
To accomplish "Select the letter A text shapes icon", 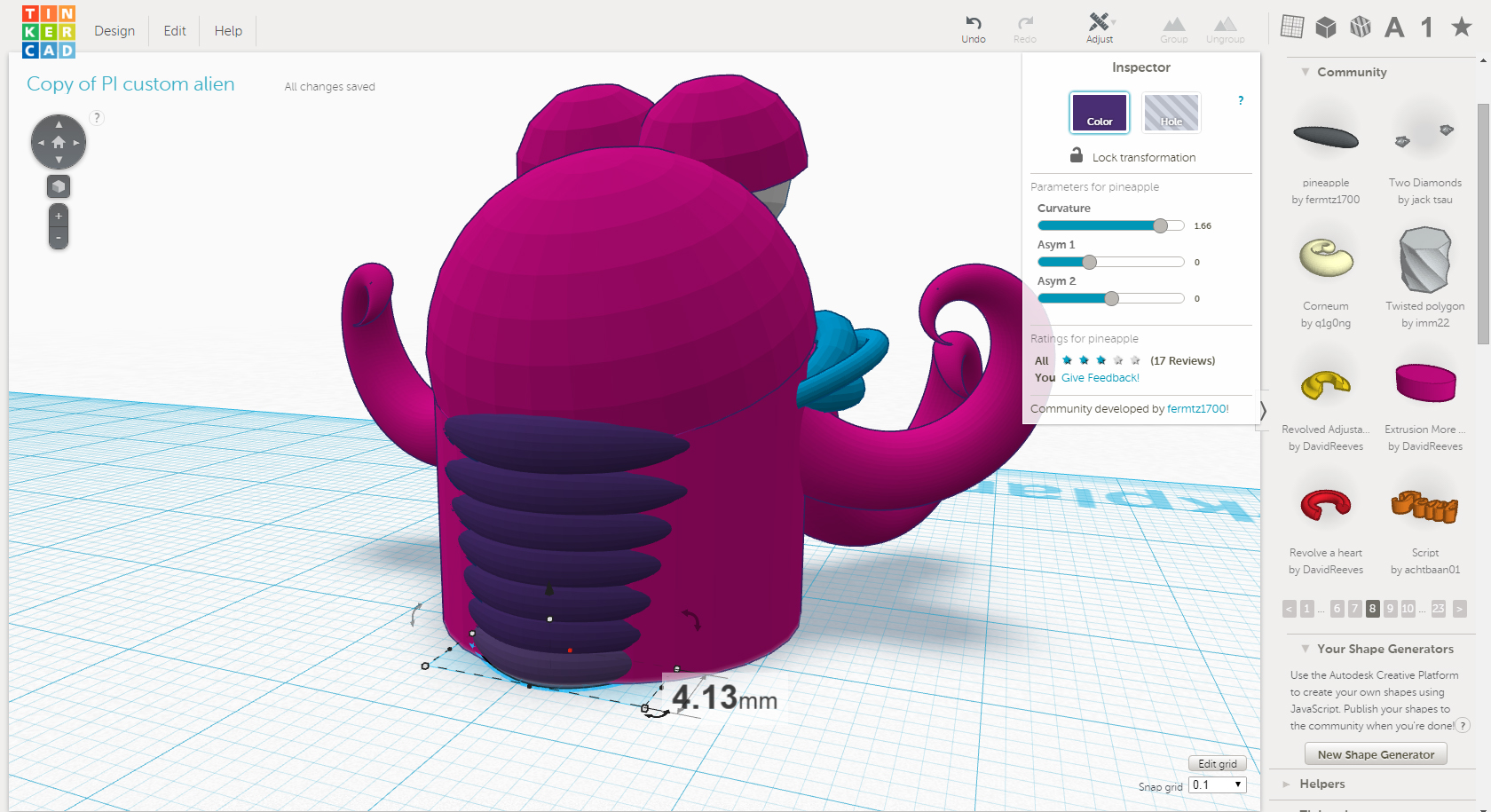I will 1394,28.
